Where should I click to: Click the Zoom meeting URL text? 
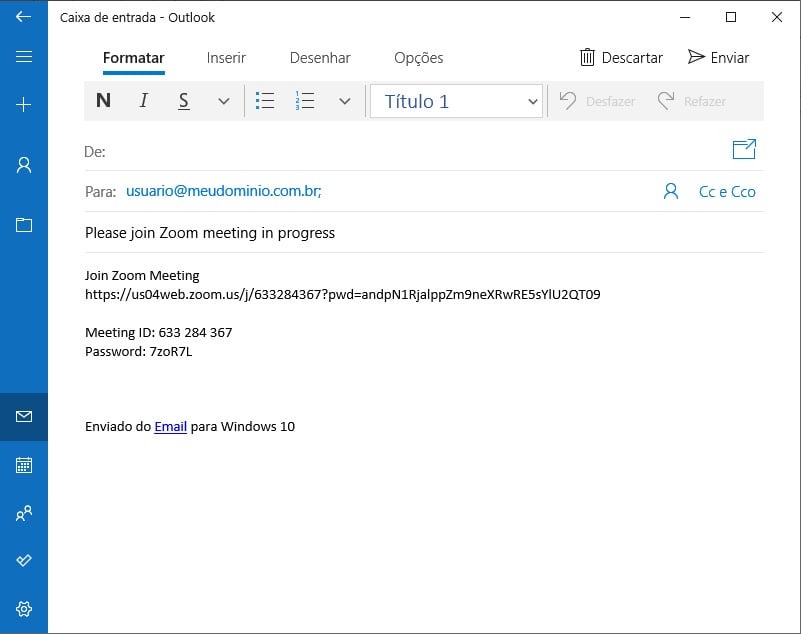tap(343, 295)
